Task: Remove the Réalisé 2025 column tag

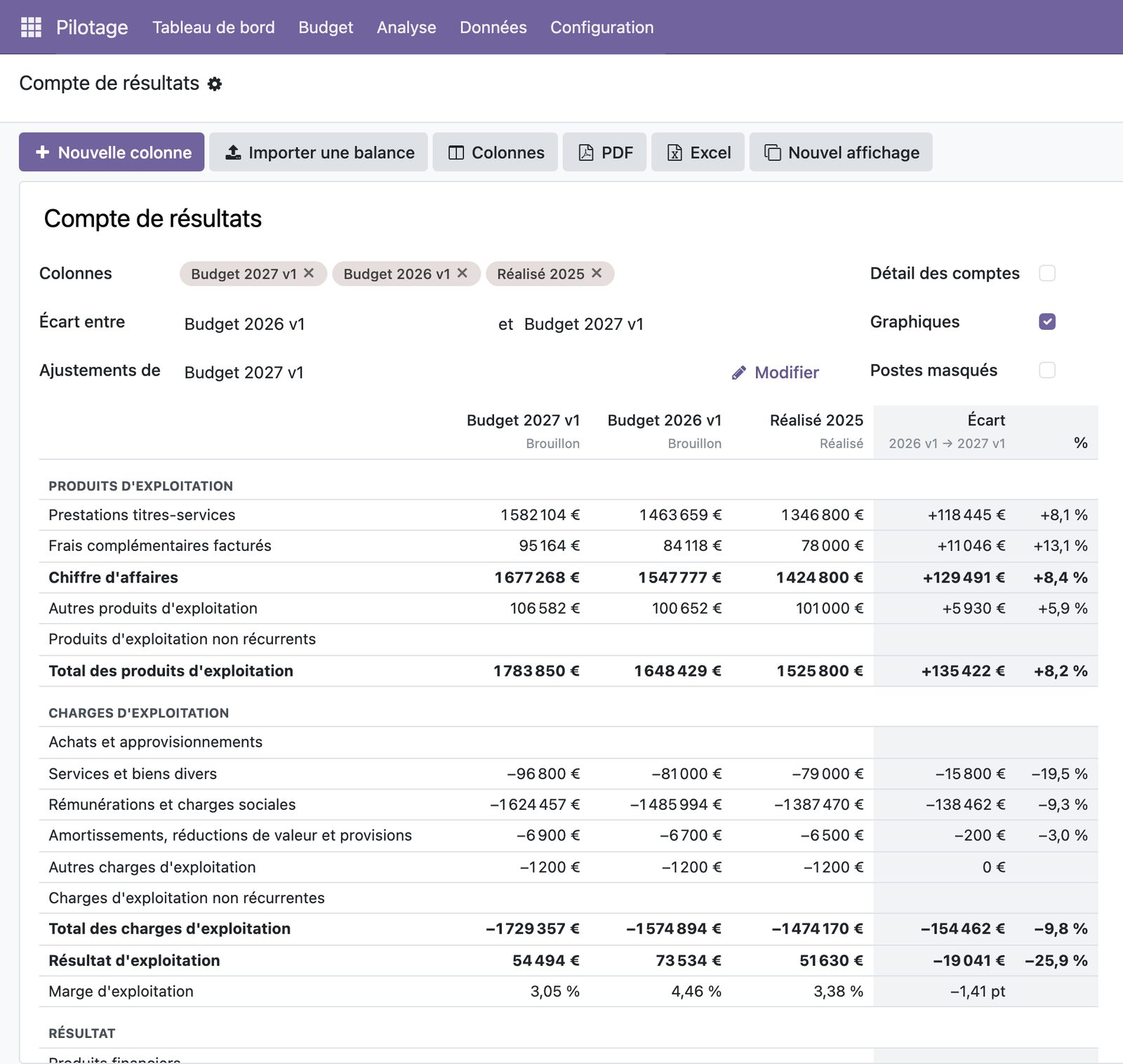Action: tap(597, 273)
